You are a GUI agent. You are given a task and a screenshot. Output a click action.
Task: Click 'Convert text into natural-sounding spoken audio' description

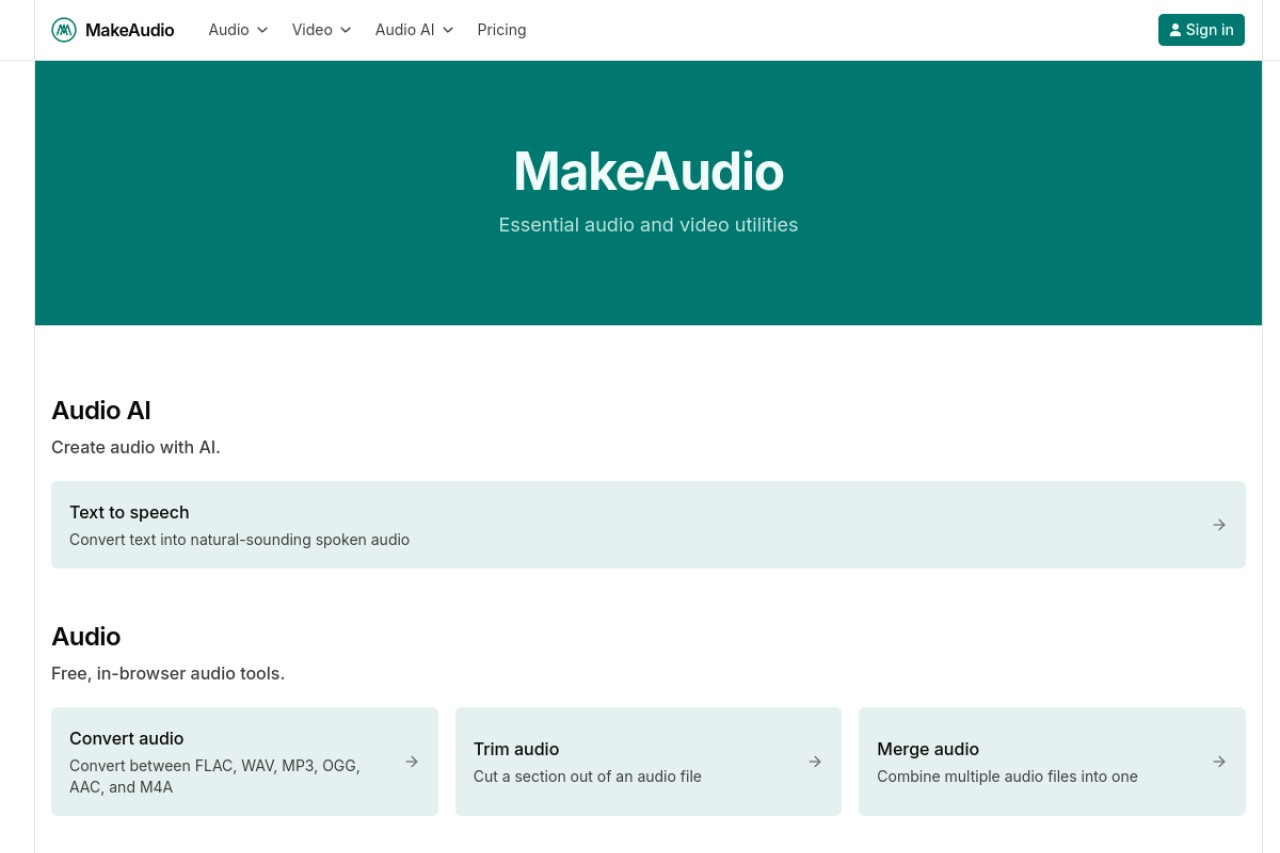pos(240,540)
